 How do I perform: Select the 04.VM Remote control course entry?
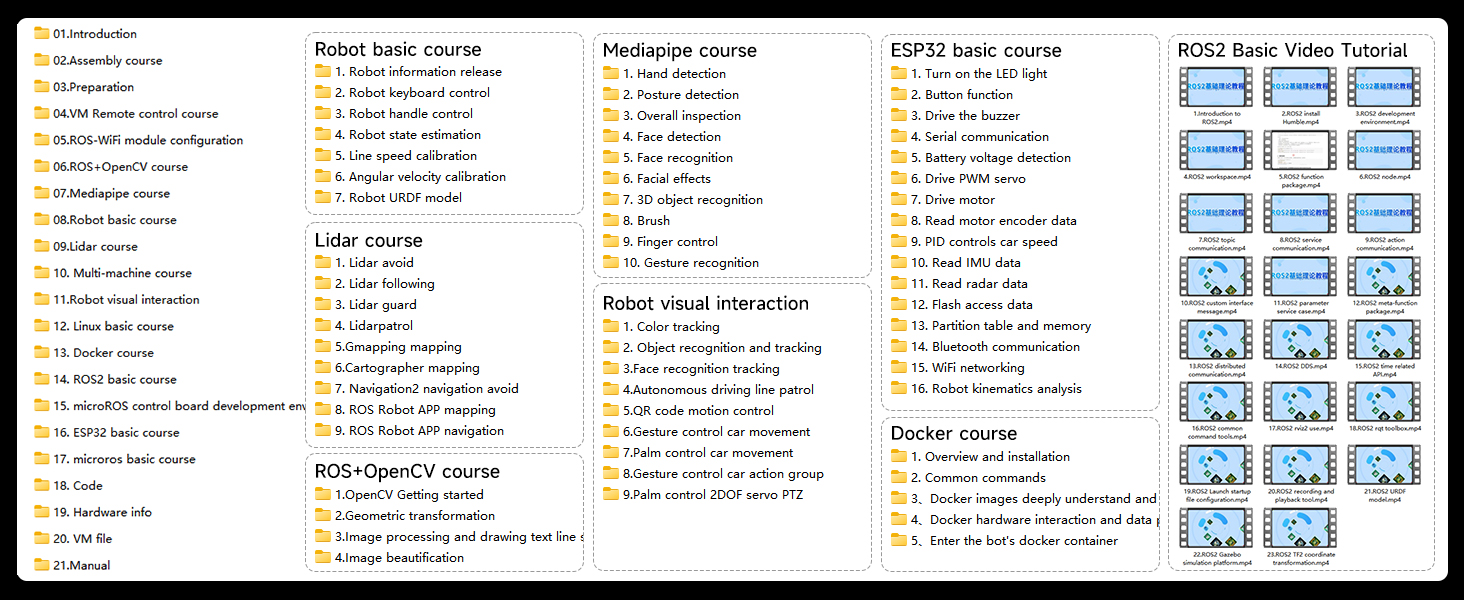pos(136,113)
